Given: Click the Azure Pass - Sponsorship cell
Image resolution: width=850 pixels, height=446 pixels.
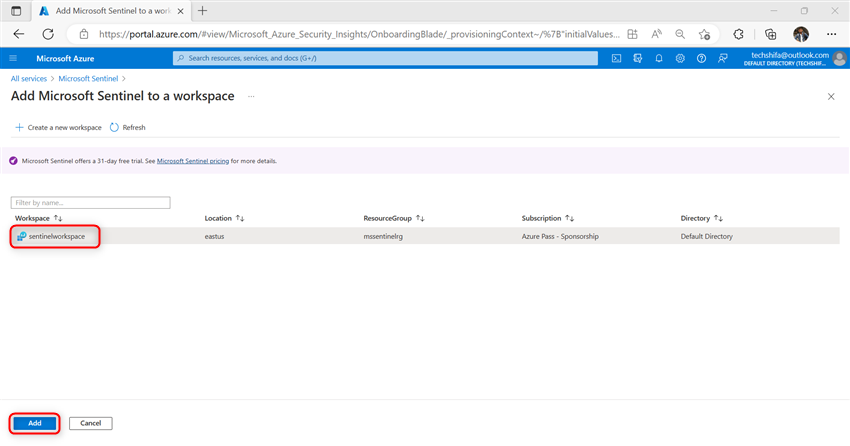Looking at the screenshot, I should (x=560, y=236).
